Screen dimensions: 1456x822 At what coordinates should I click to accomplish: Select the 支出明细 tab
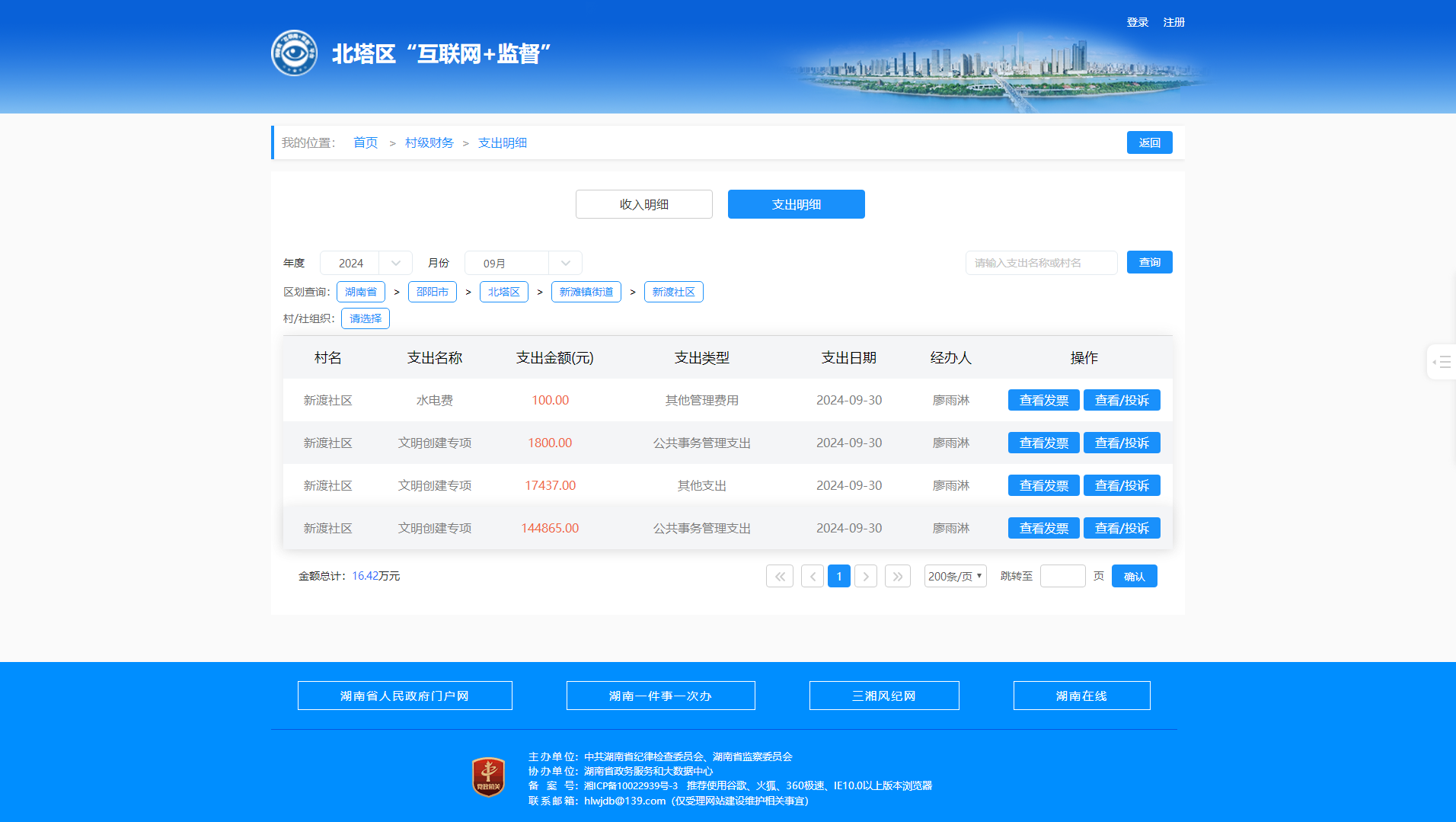tap(796, 205)
